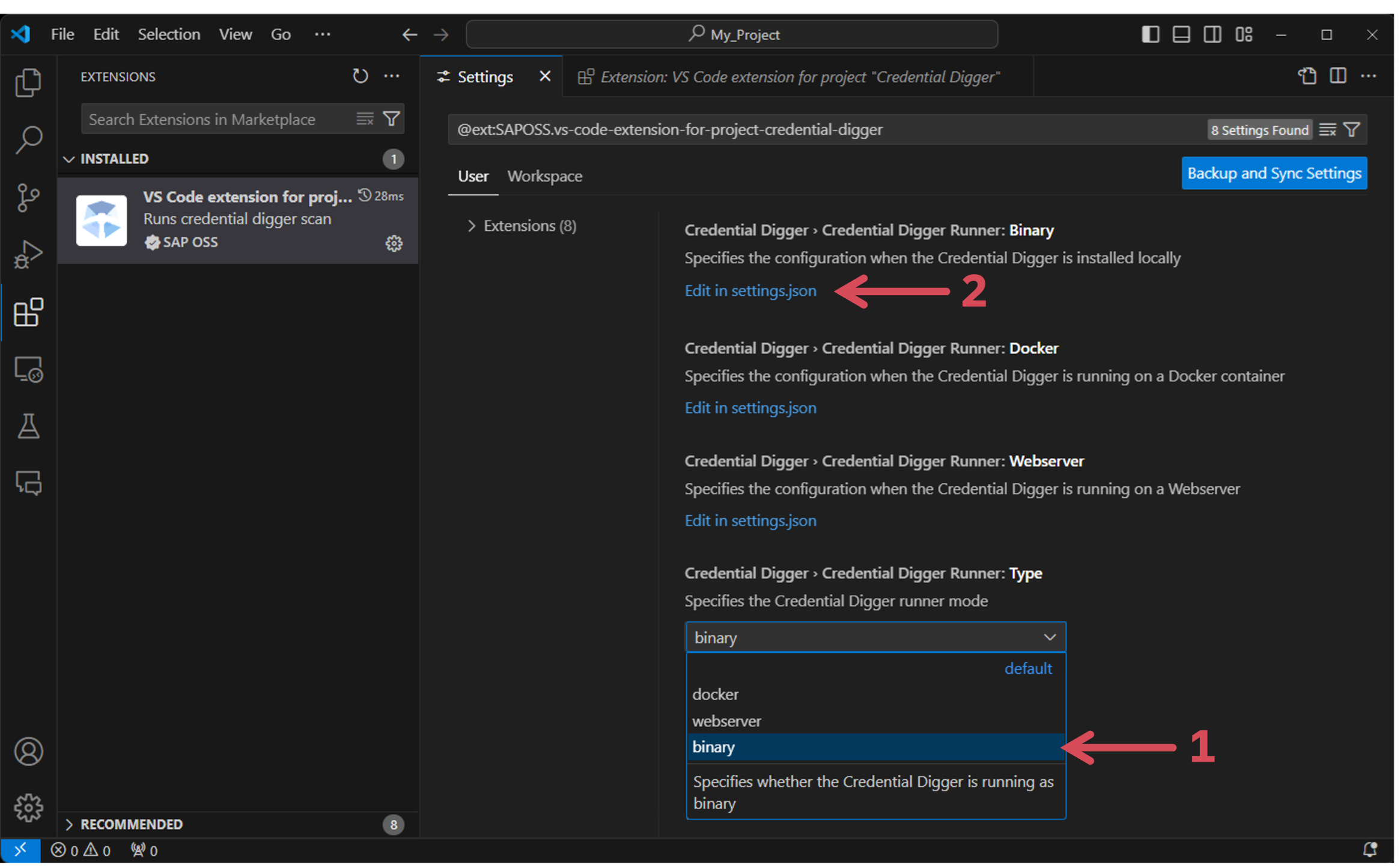Filter settings using funnel icon
This screenshot has width=1400, height=868.
(1352, 130)
